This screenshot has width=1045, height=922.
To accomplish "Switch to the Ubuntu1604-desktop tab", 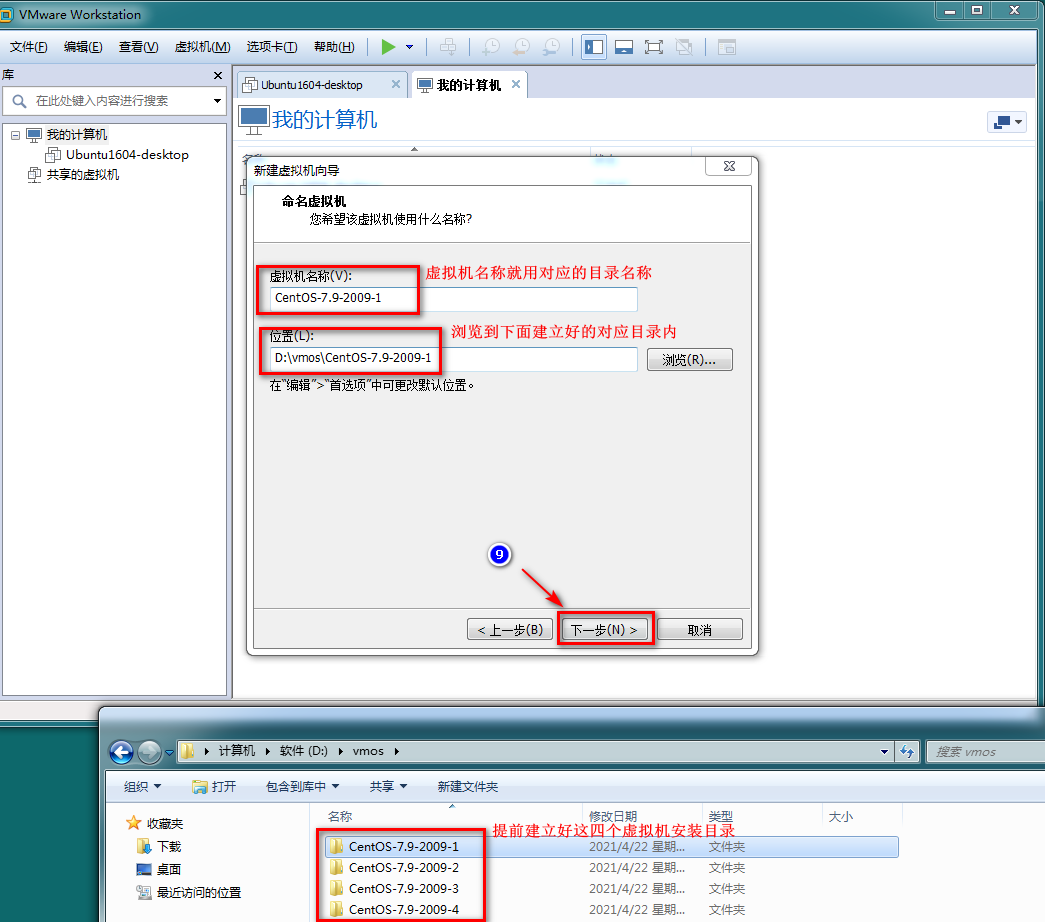I will click(312, 85).
